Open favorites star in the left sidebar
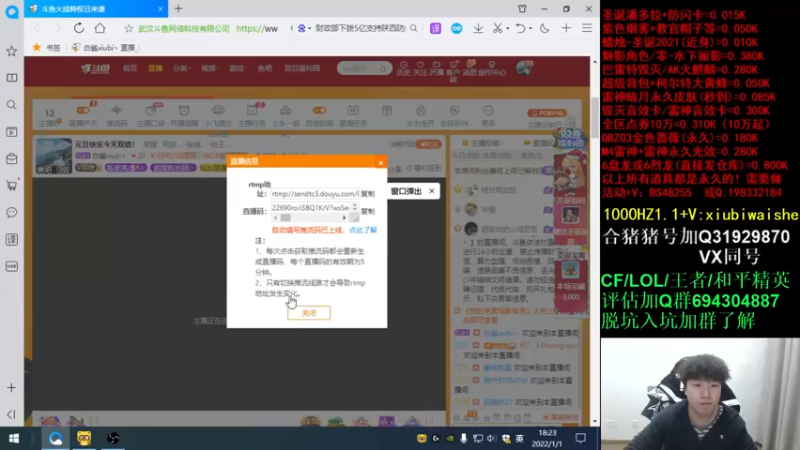This screenshot has width=800, height=450. pyautogui.click(x=11, y=51)
